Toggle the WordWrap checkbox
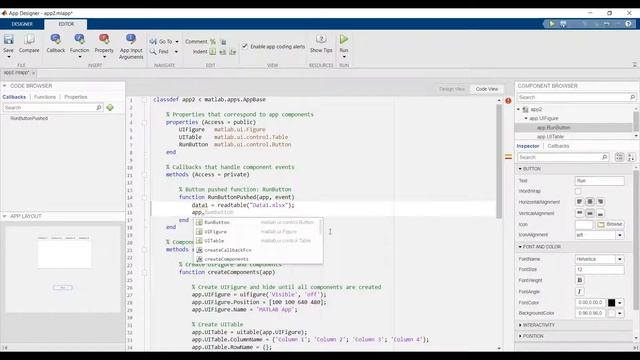The height and width of the screenshot is (360, 640). pos(578,191)
